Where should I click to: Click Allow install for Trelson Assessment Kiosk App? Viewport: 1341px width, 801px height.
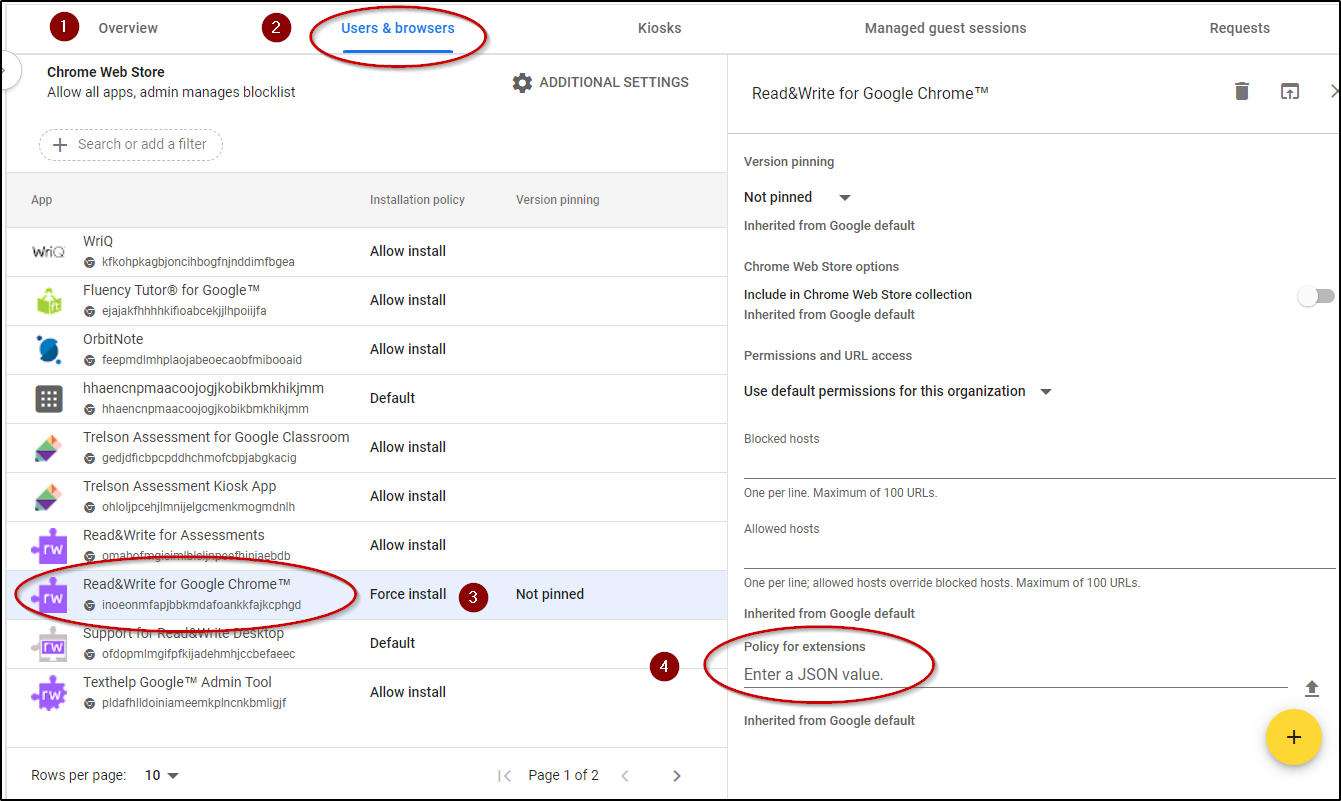pos(408,496)
